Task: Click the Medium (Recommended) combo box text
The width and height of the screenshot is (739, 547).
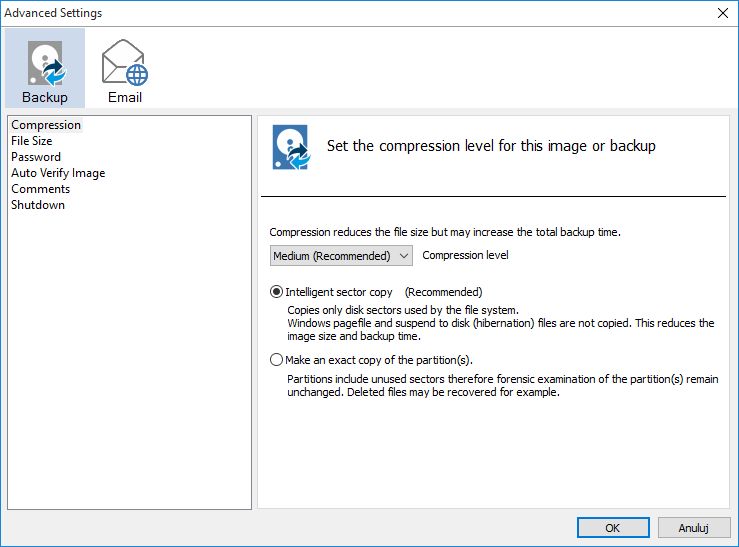Action: 332,256
